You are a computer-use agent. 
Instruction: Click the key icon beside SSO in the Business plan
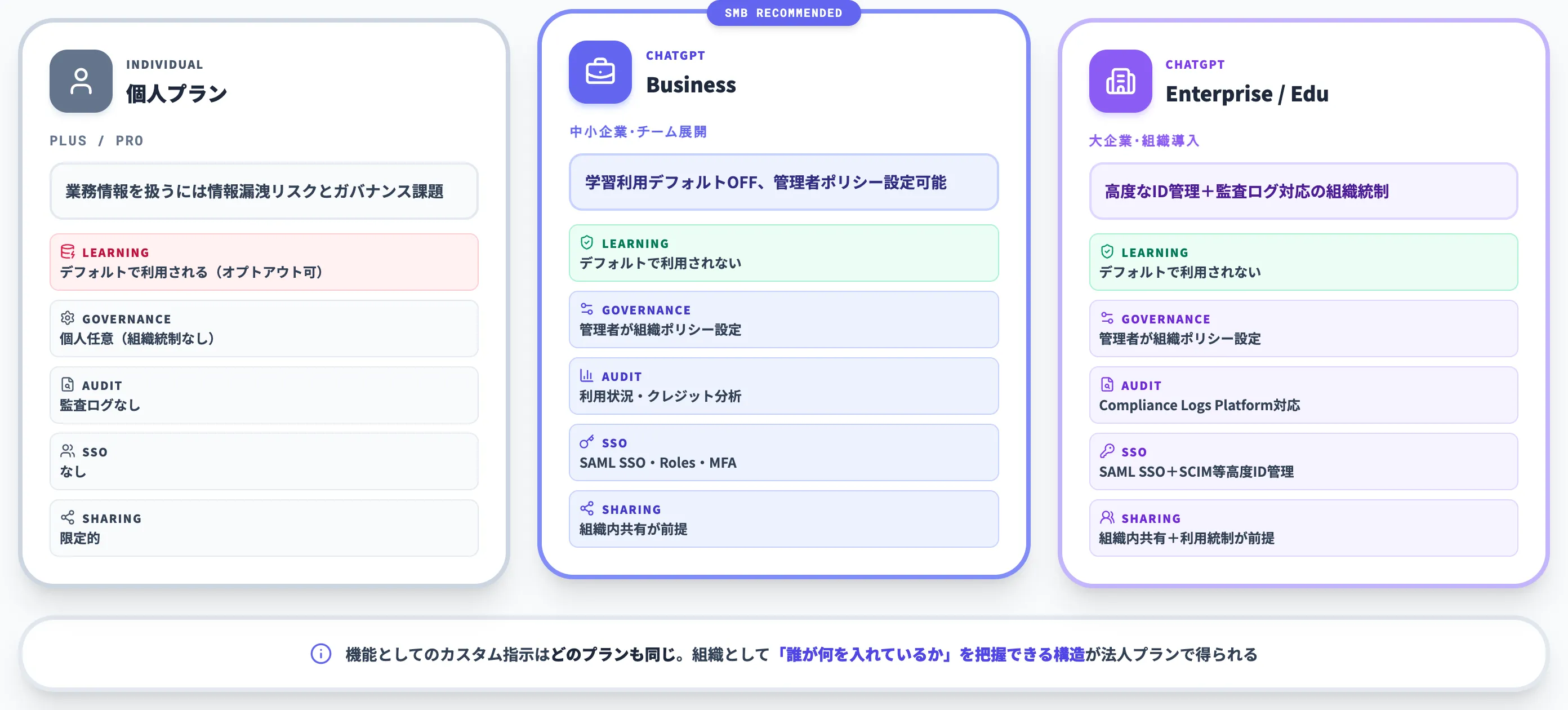pos(587,441)
